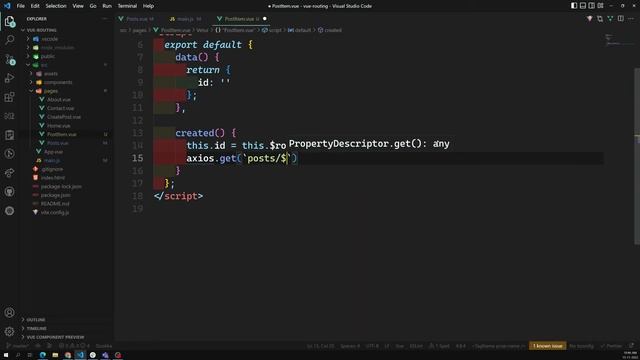Expand the VUE COMPONENT PREVIEW section
Image resolution: width=640 pixels, height=360 pixels.
[x=55, y=337]
